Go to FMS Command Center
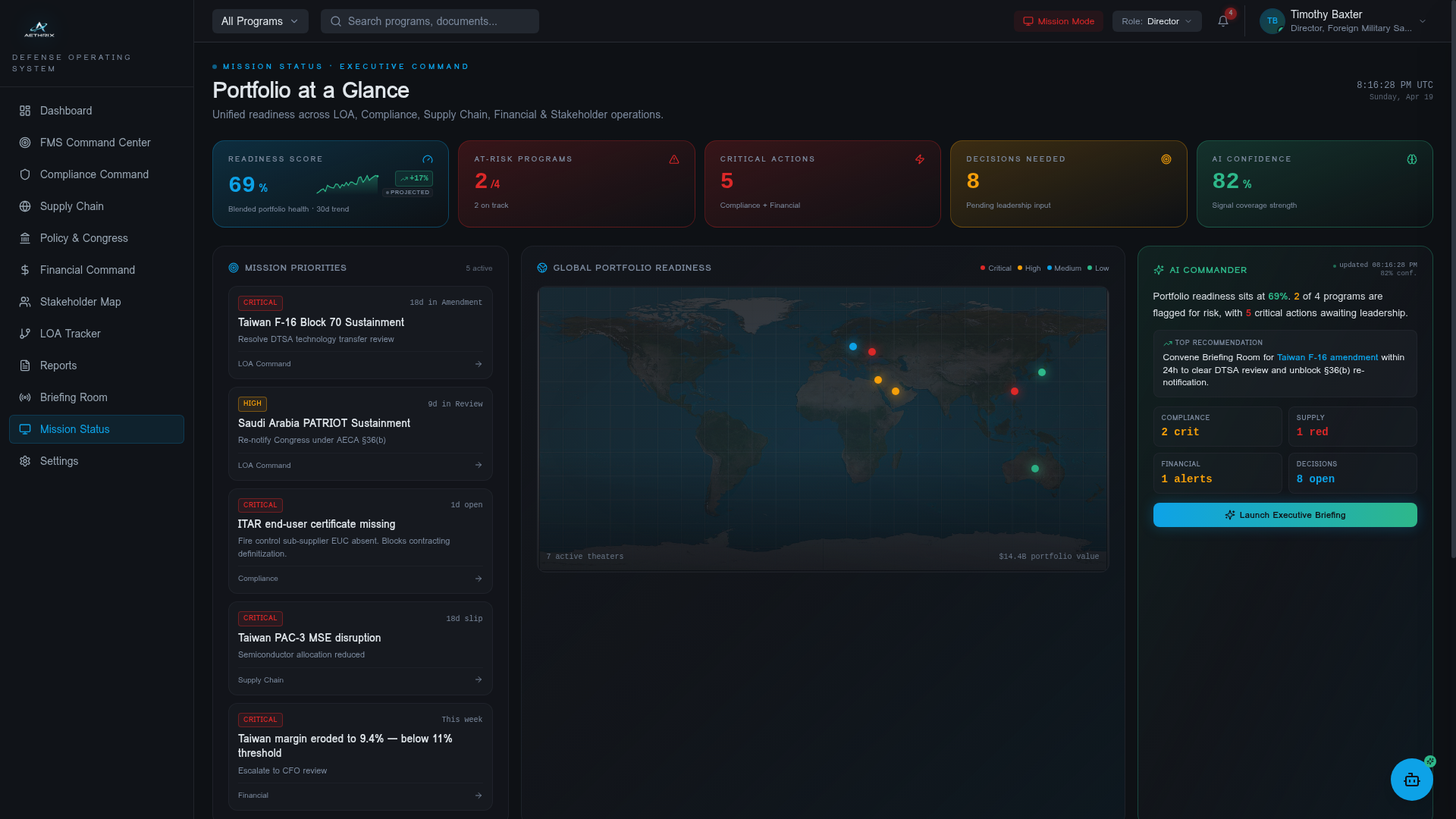This screenshot has height=819, width=1456. pyautogui.click(x=96, y=143)
